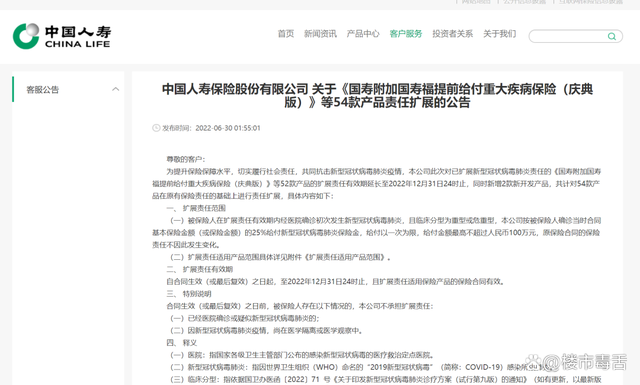
Task: Click the heading 三、特别说明
Action: (189, 294)
